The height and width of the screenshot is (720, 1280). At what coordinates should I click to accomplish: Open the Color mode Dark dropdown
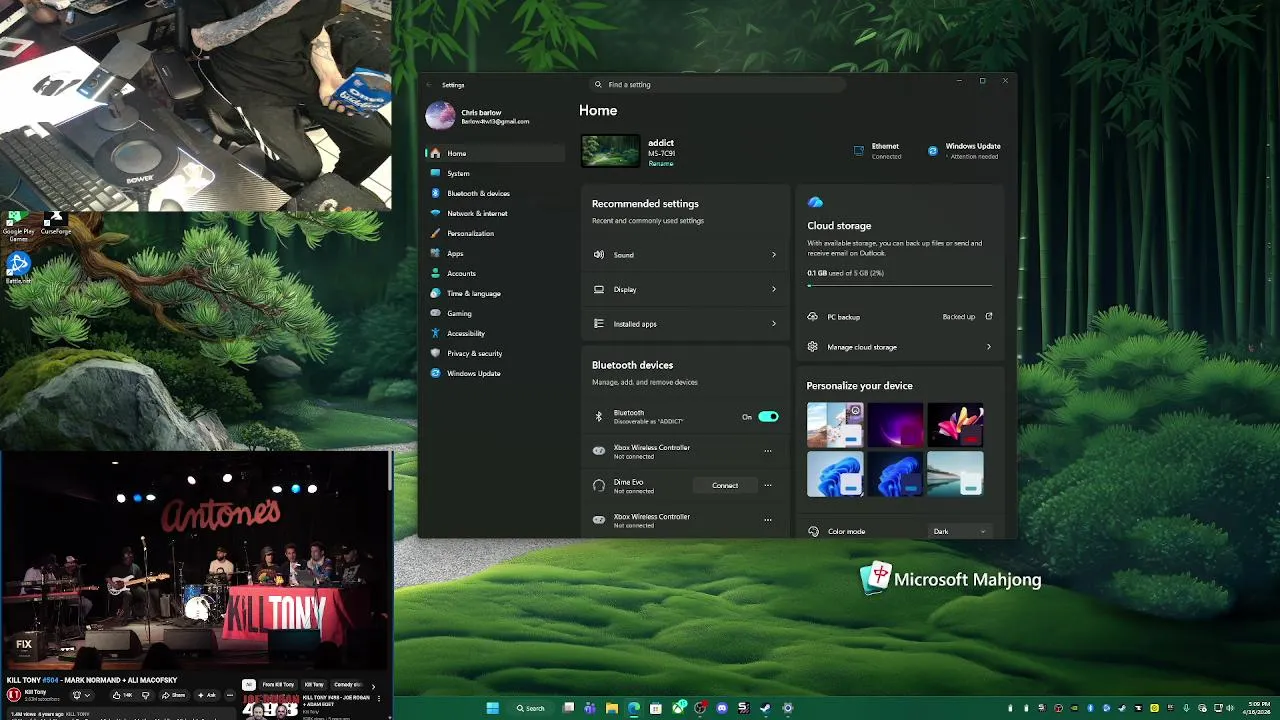(x=959, y=531)
